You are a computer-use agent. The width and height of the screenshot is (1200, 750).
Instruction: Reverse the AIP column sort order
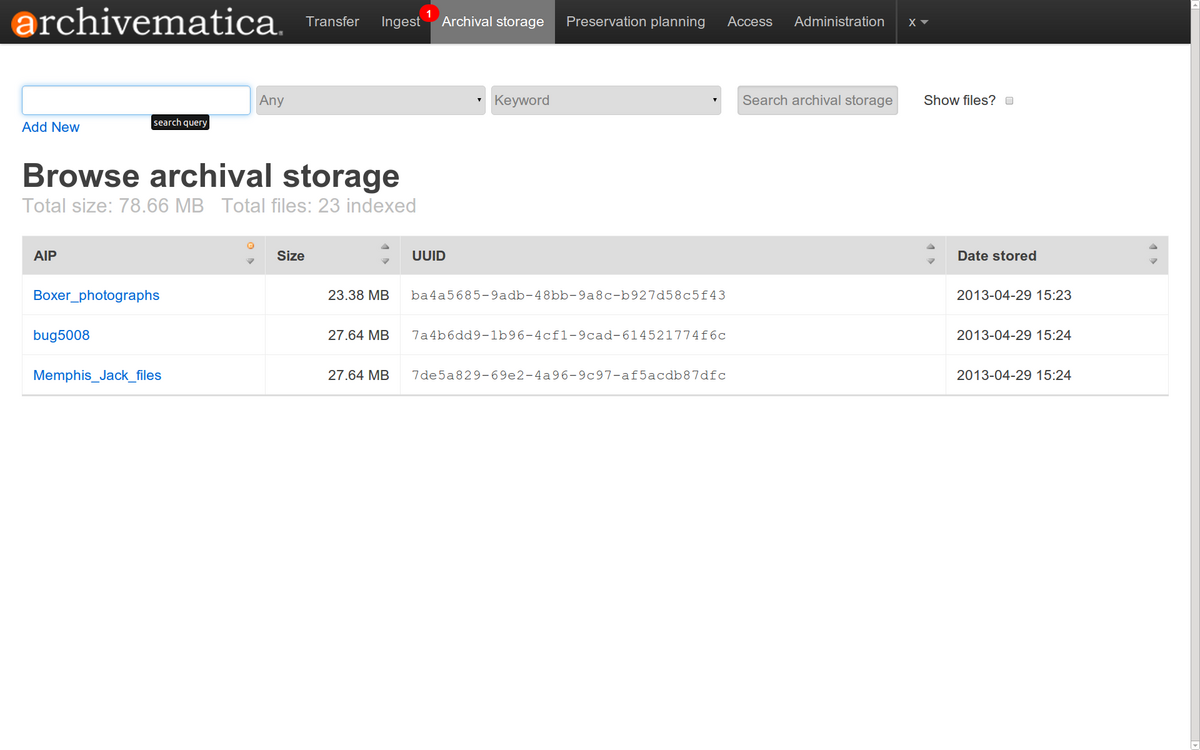point(250,260)
